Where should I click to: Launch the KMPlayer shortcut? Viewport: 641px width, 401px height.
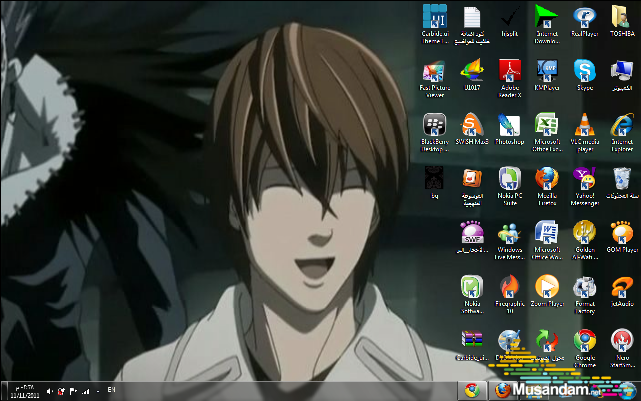(x=547, y=75)
